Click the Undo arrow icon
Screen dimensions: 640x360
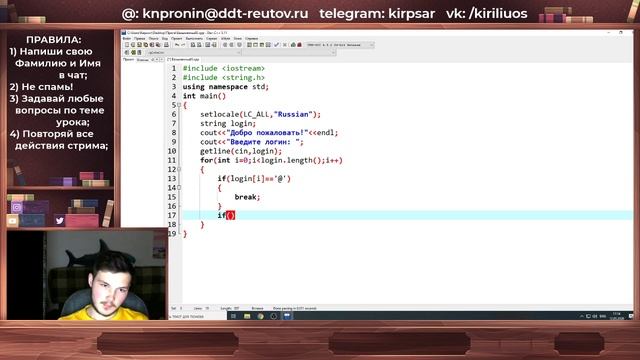click(177, 45)
